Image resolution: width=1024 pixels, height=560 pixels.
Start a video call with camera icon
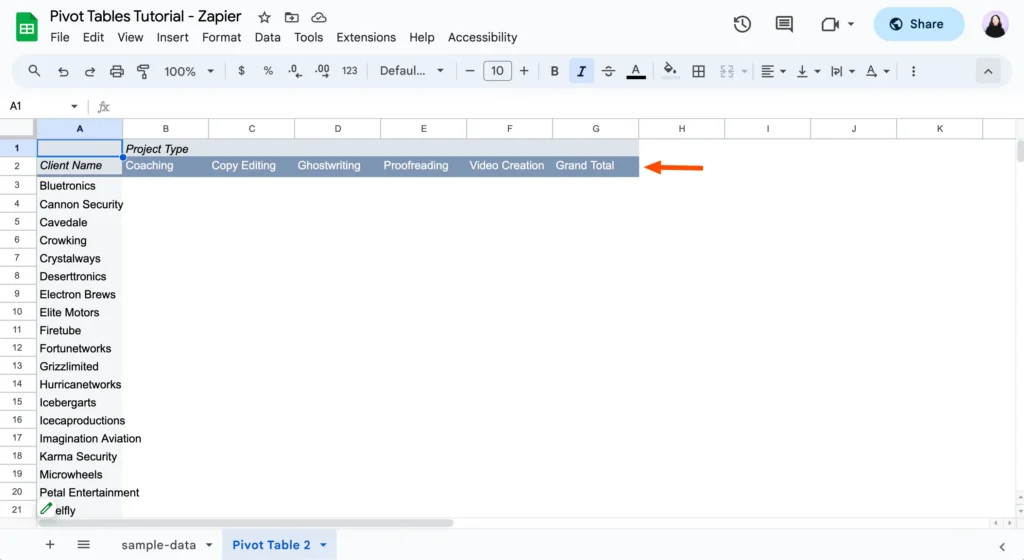pos(829,24)
